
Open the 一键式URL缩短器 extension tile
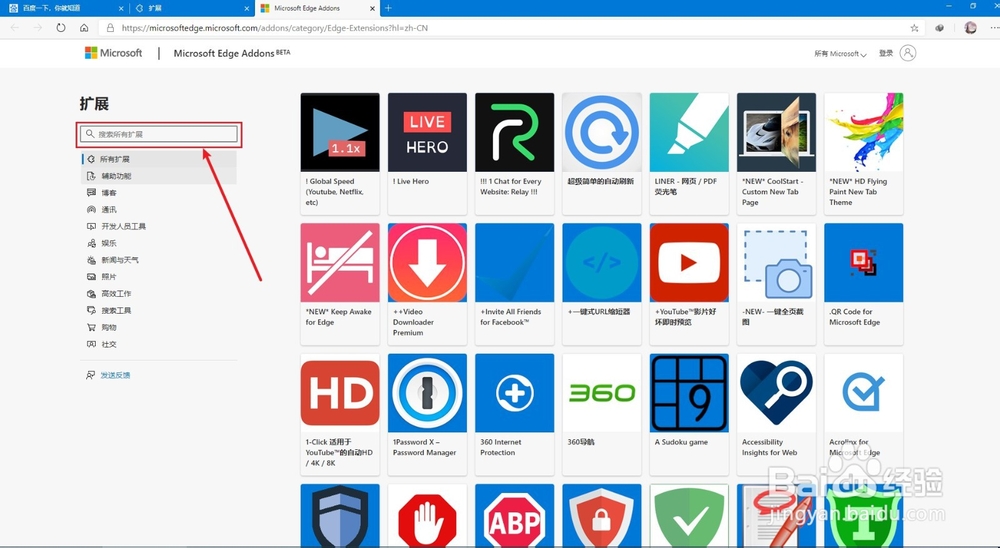click(x=602, y=284)
